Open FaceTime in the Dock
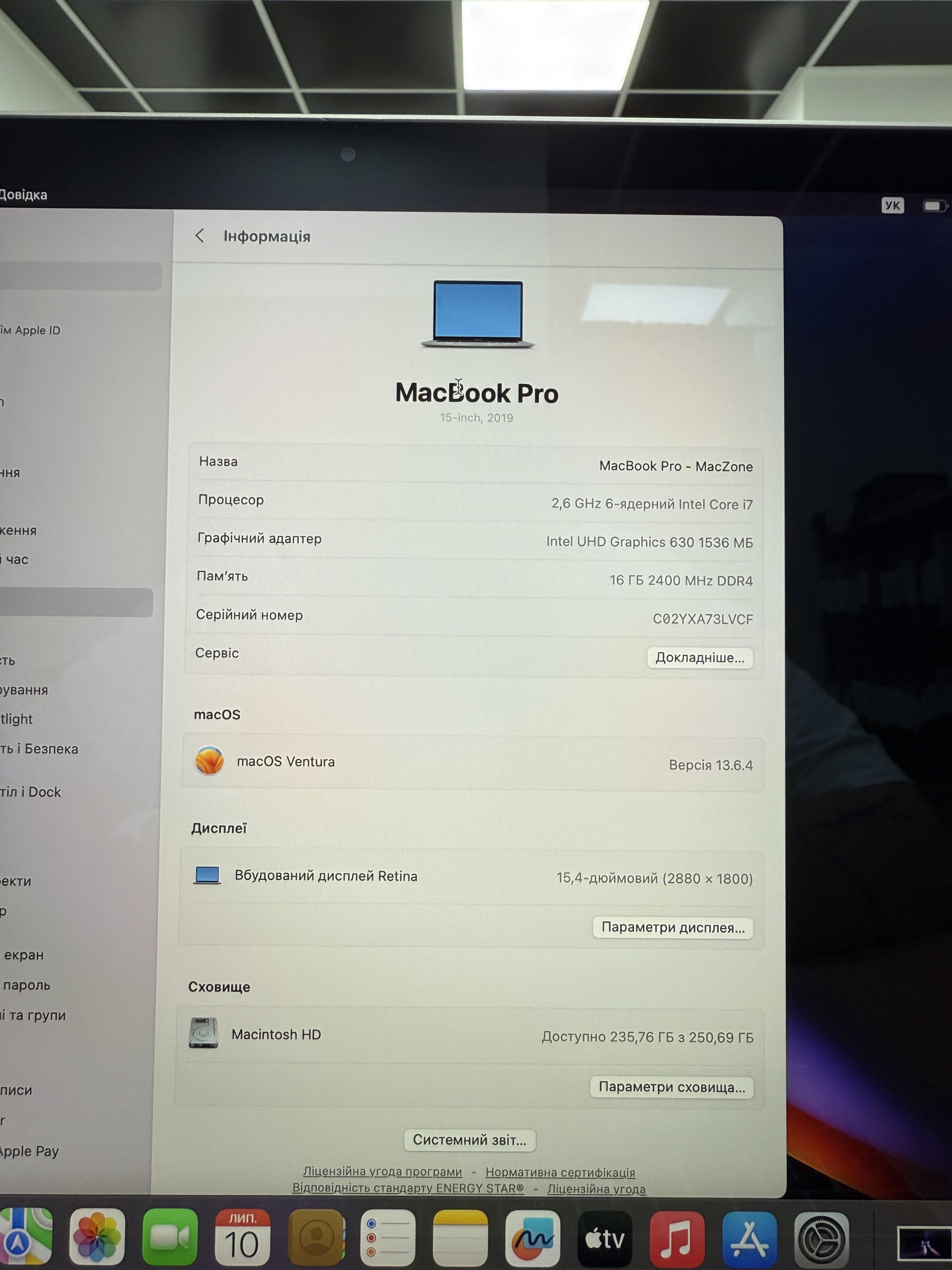This screenshot has height=1270, width=952. coord(170,1236)
